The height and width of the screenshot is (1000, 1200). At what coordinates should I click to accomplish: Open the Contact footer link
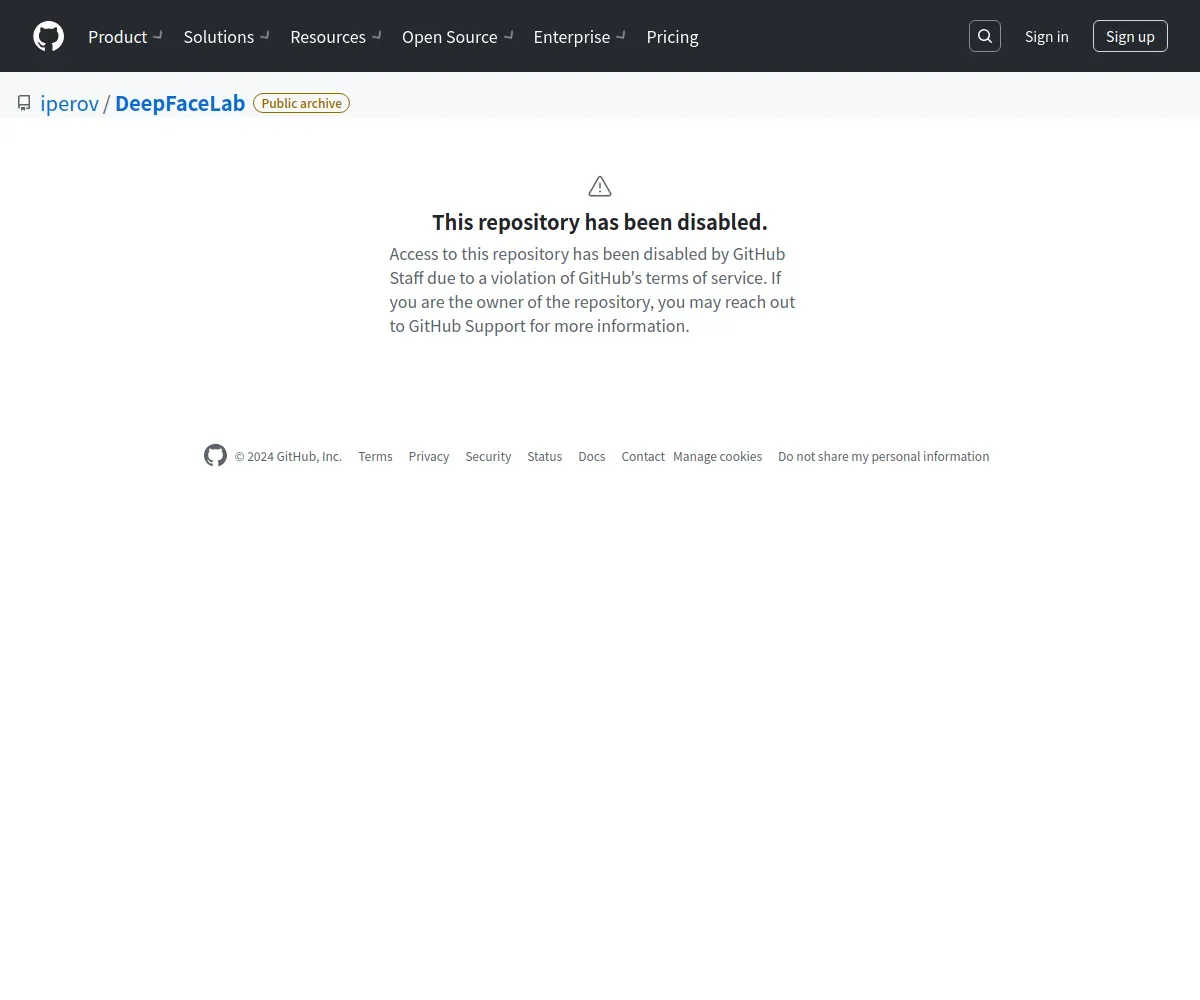point(643,456)
